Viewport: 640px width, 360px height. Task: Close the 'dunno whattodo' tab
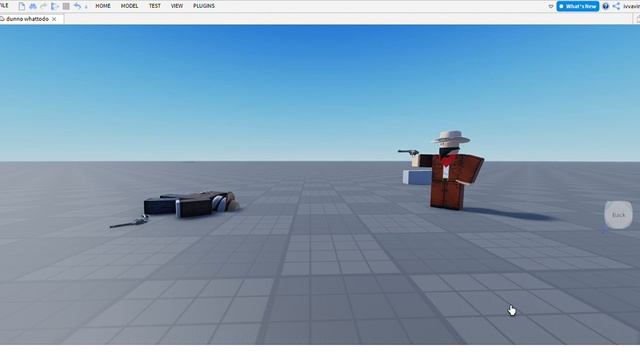pyautogui.click(x=54, y=19)
